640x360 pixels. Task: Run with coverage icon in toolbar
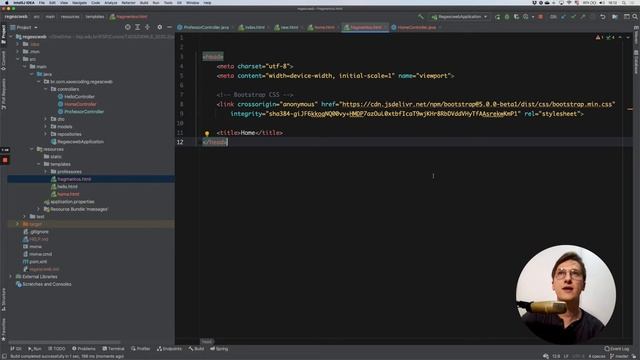[x=516, y=17]
